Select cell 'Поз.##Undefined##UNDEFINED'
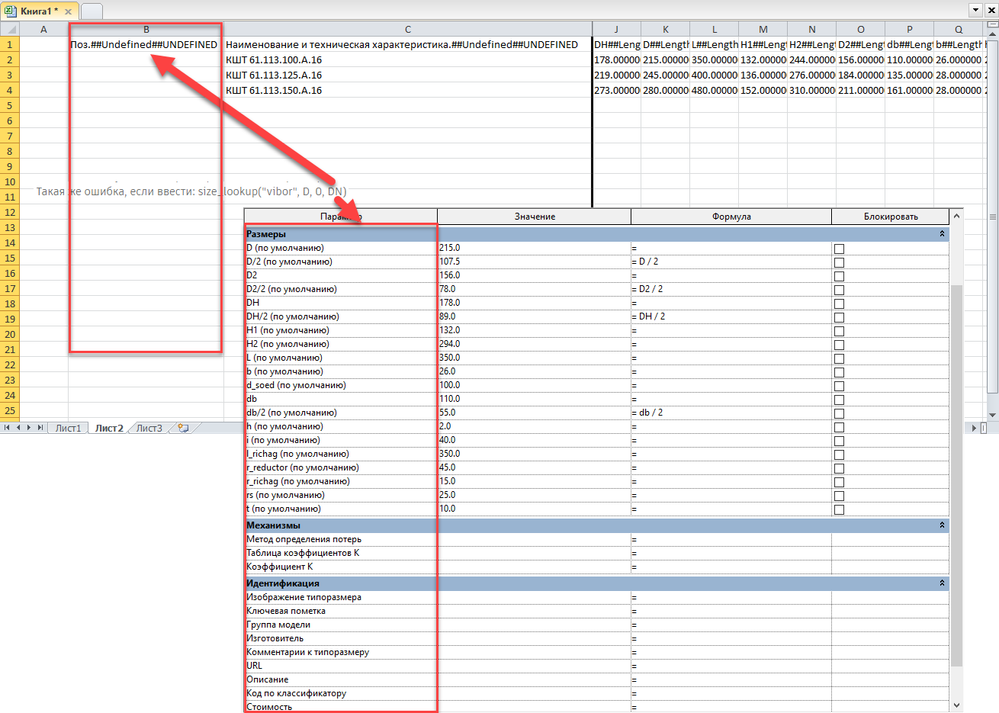The image size is (999, 713). point(146,45)
